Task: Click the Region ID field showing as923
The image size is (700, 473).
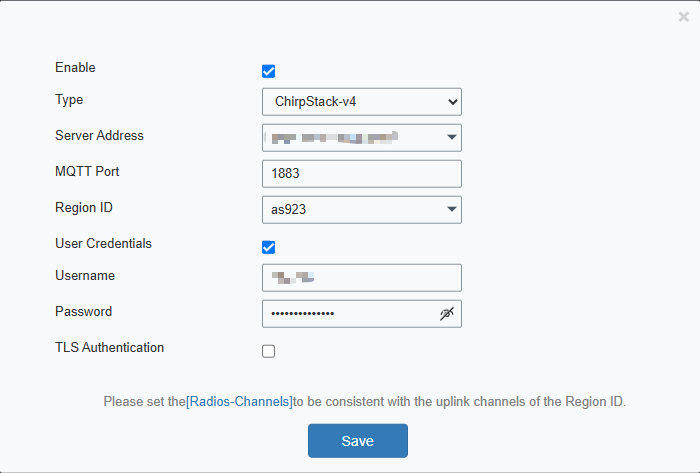Action: coord(350,209)
